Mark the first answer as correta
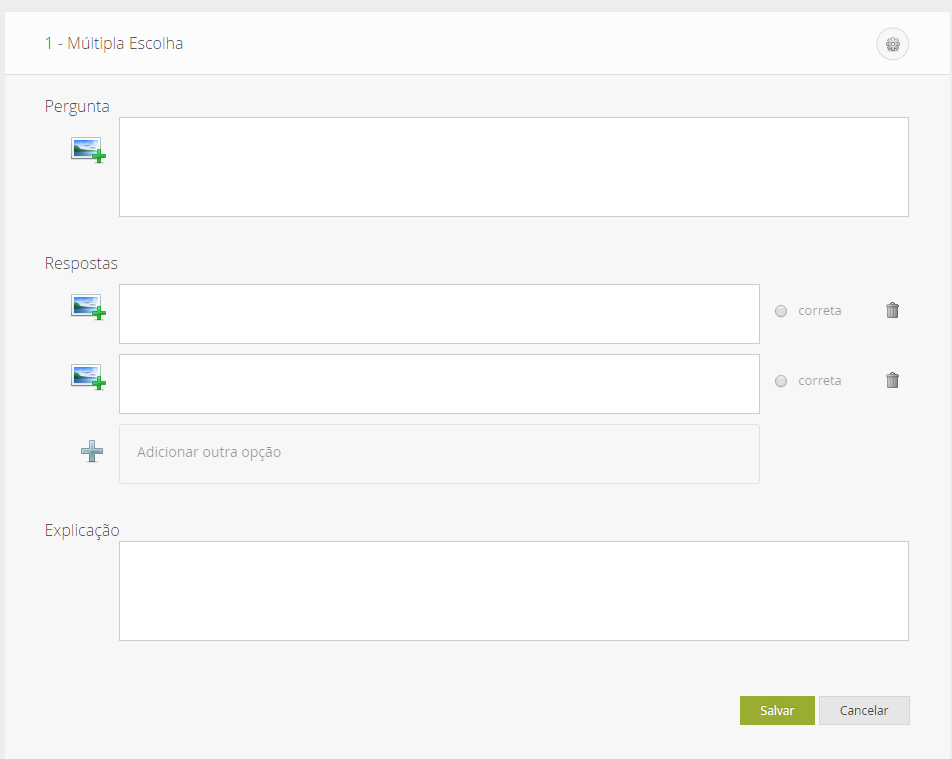The height and width of the screenshot is (759, 952). (781, 311)
